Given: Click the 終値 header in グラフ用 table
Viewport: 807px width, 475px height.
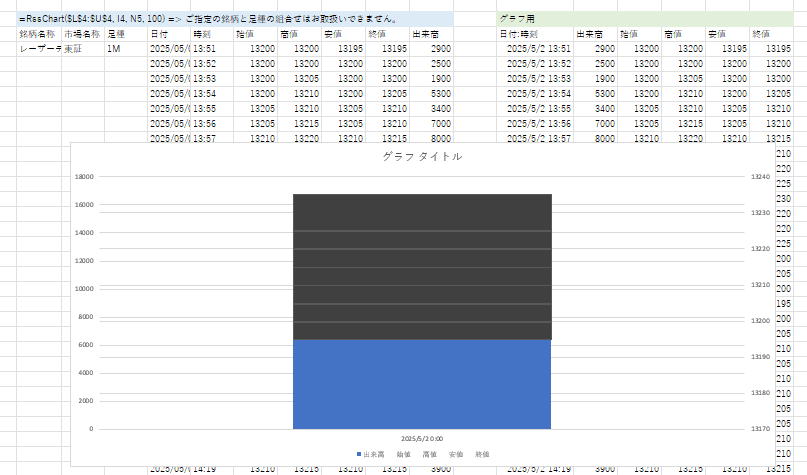Looking at the screenshot, I should click(771, 34).
